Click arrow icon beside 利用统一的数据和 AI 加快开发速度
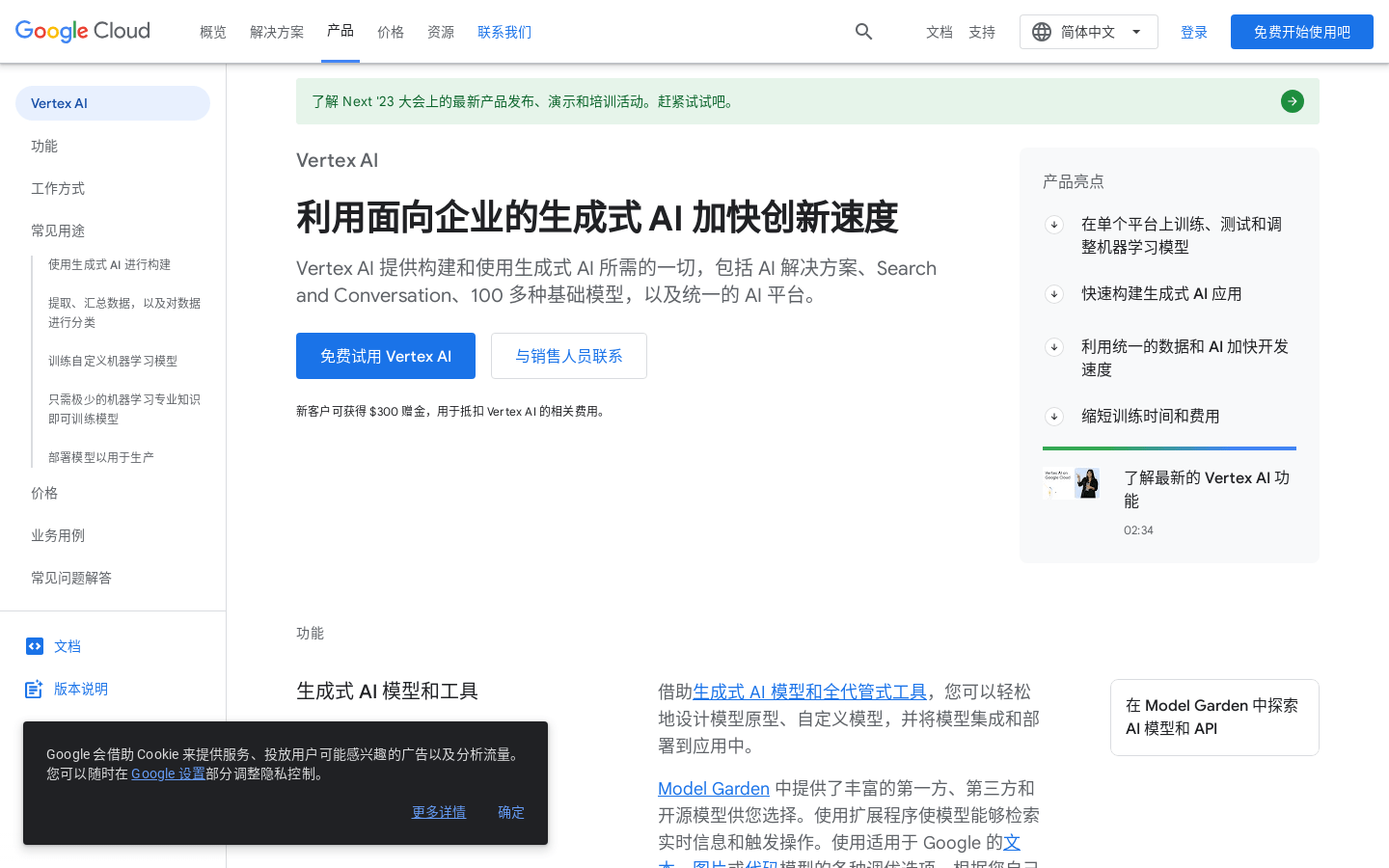Screen dimensions: 1389x868 click(x=1054, y=347)
